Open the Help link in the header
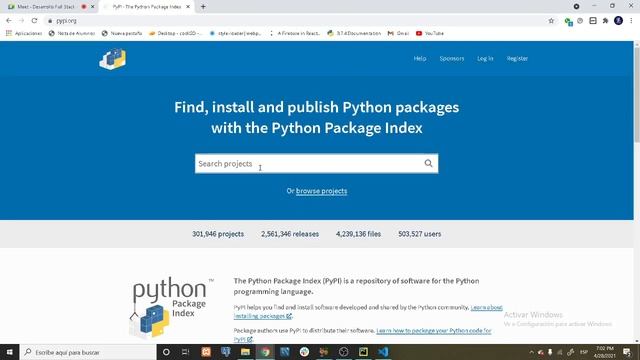This screenshot has width=640, height=360. click(420, 58)
